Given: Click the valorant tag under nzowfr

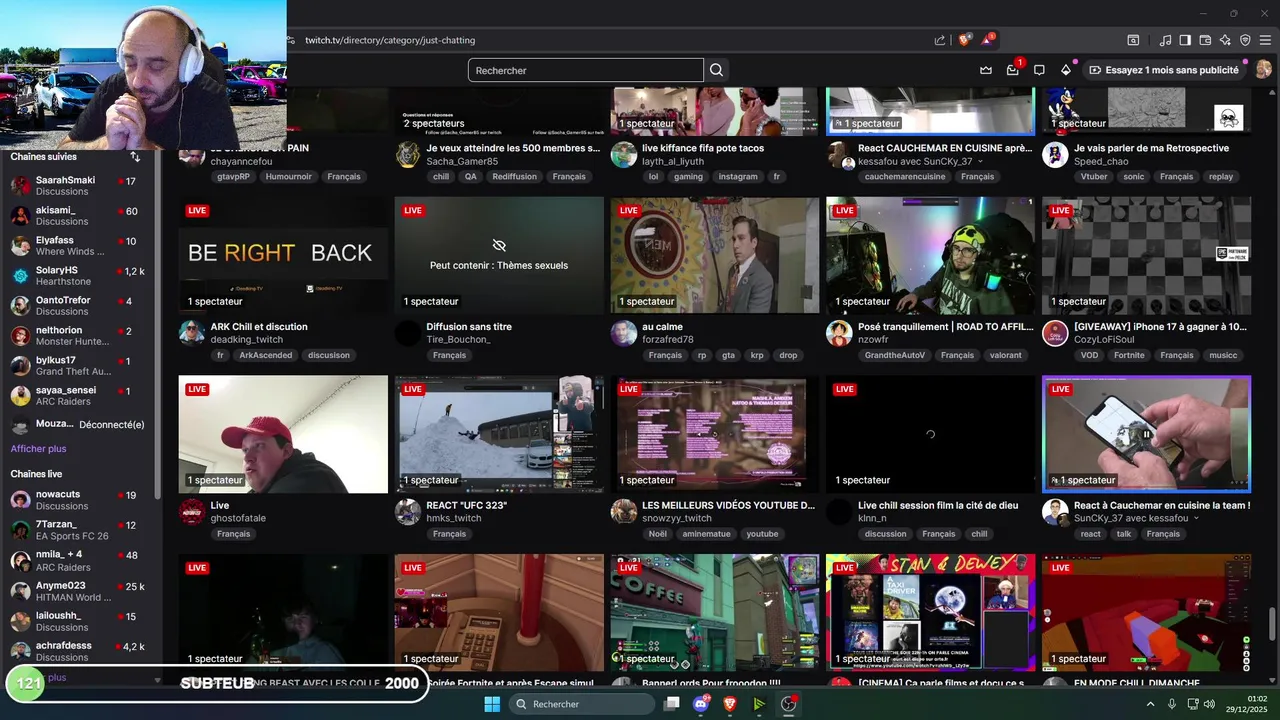Looking at the screenshot, I should 1006,355.
